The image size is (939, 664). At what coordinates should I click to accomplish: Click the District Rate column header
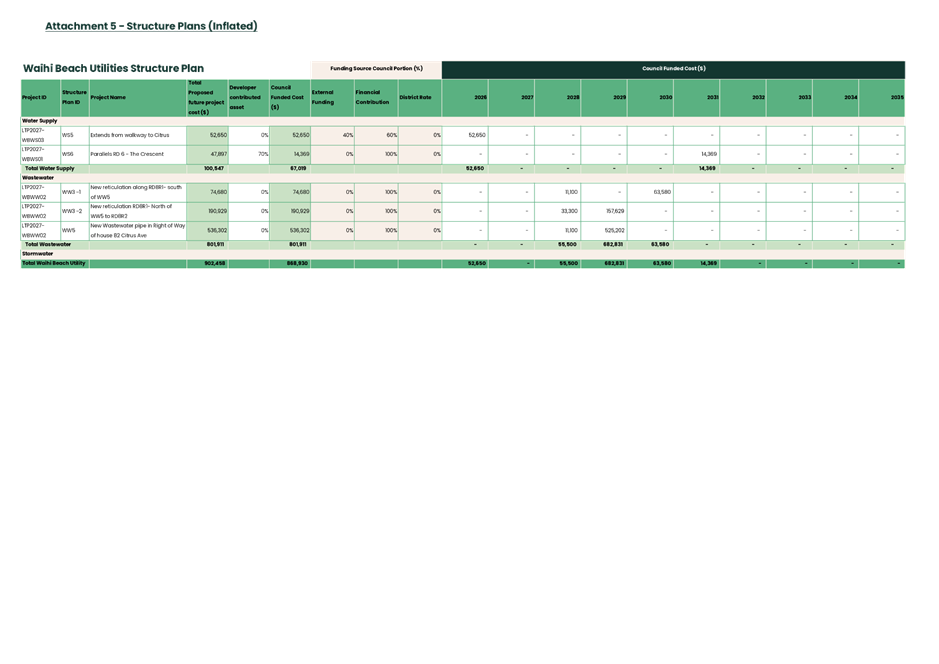415,98
